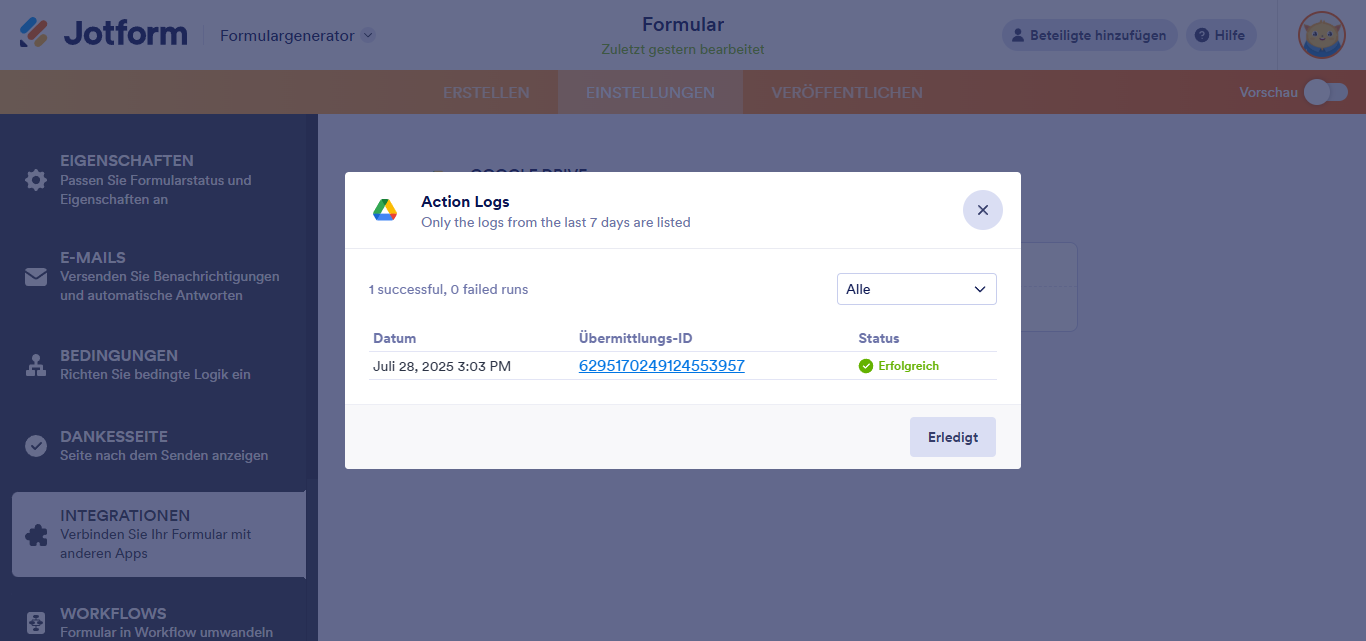The width and height of the screenshot is (1366, 641).
Task: Open submission ID 6295170249124553957 link
Action: [662, 366]
